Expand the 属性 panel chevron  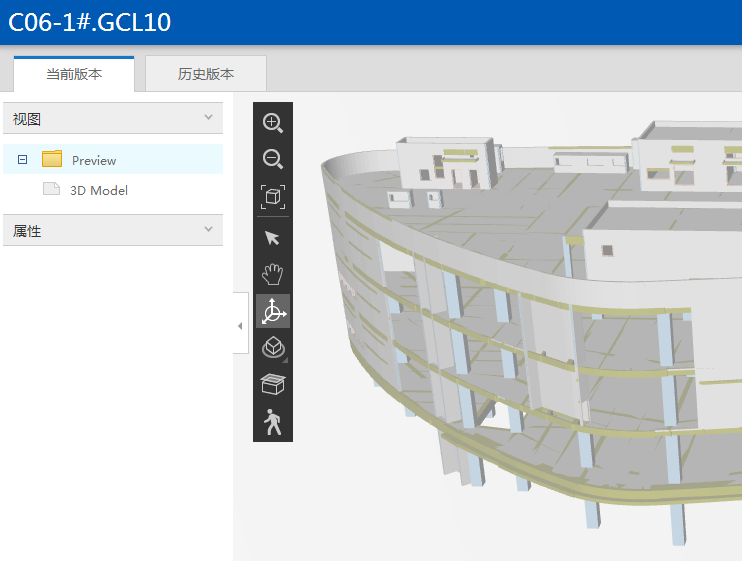click(x=209, y=230)
